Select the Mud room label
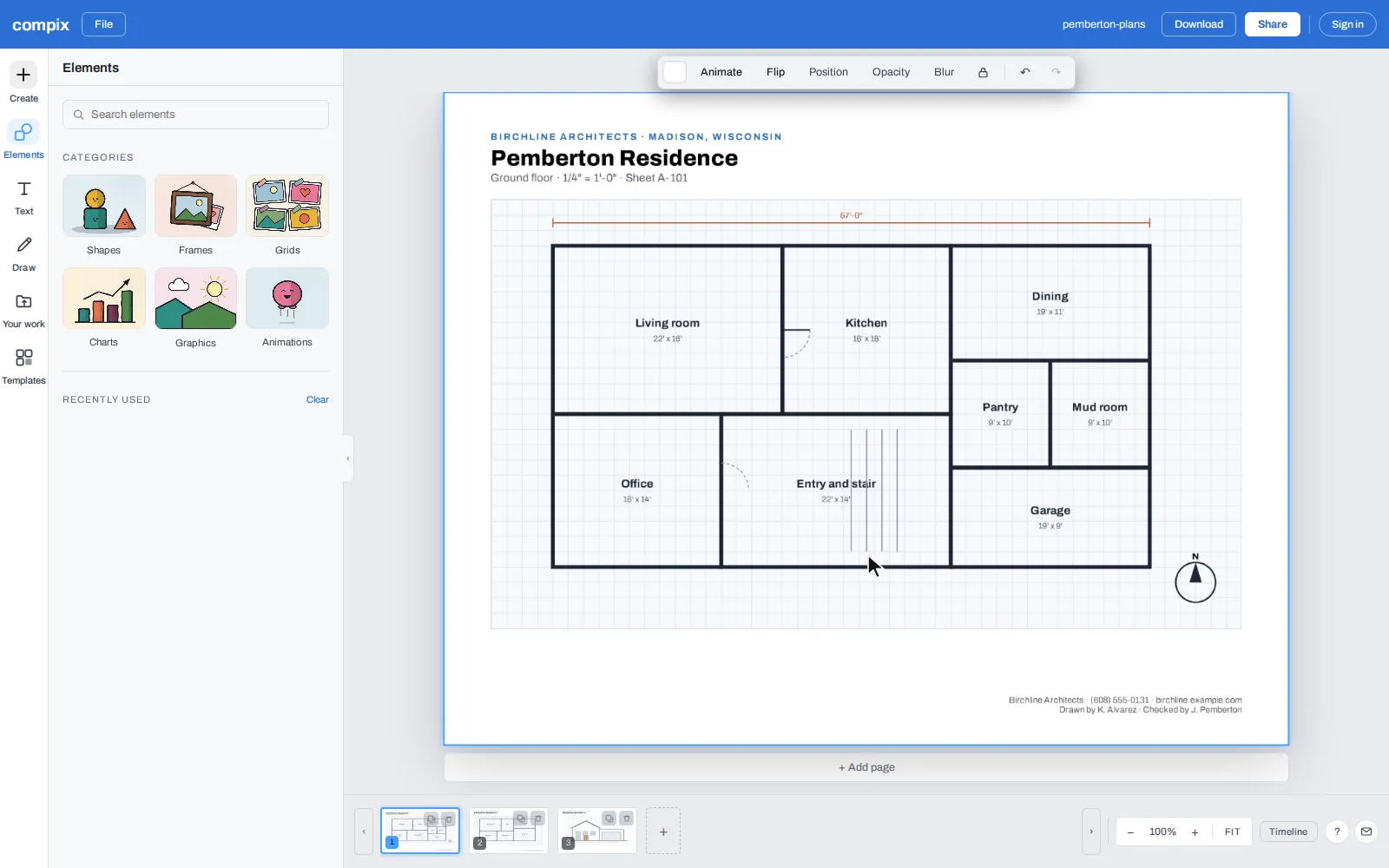This screenshot has height=868, width=1389. (x=1099, y=407)
